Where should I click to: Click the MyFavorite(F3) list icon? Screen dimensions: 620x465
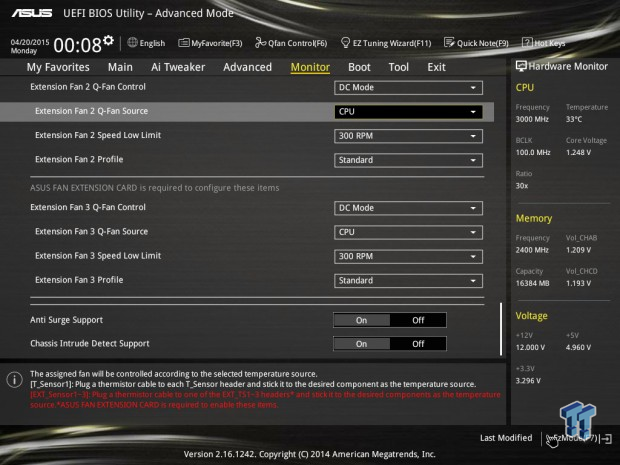click(183, 43)
